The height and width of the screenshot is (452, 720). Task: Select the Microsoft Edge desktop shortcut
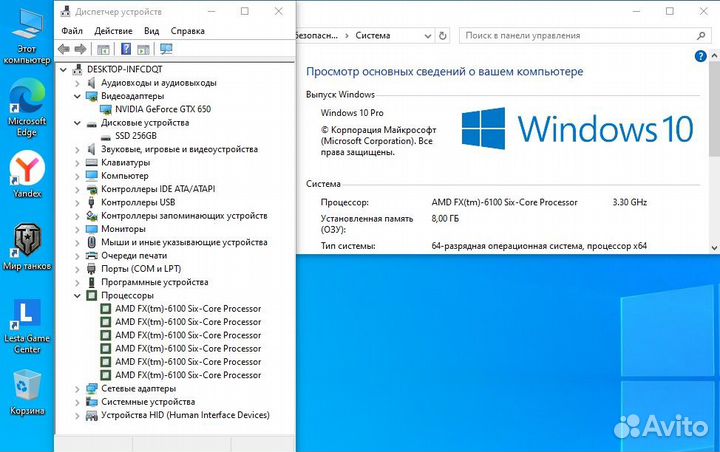coord(27,108)
